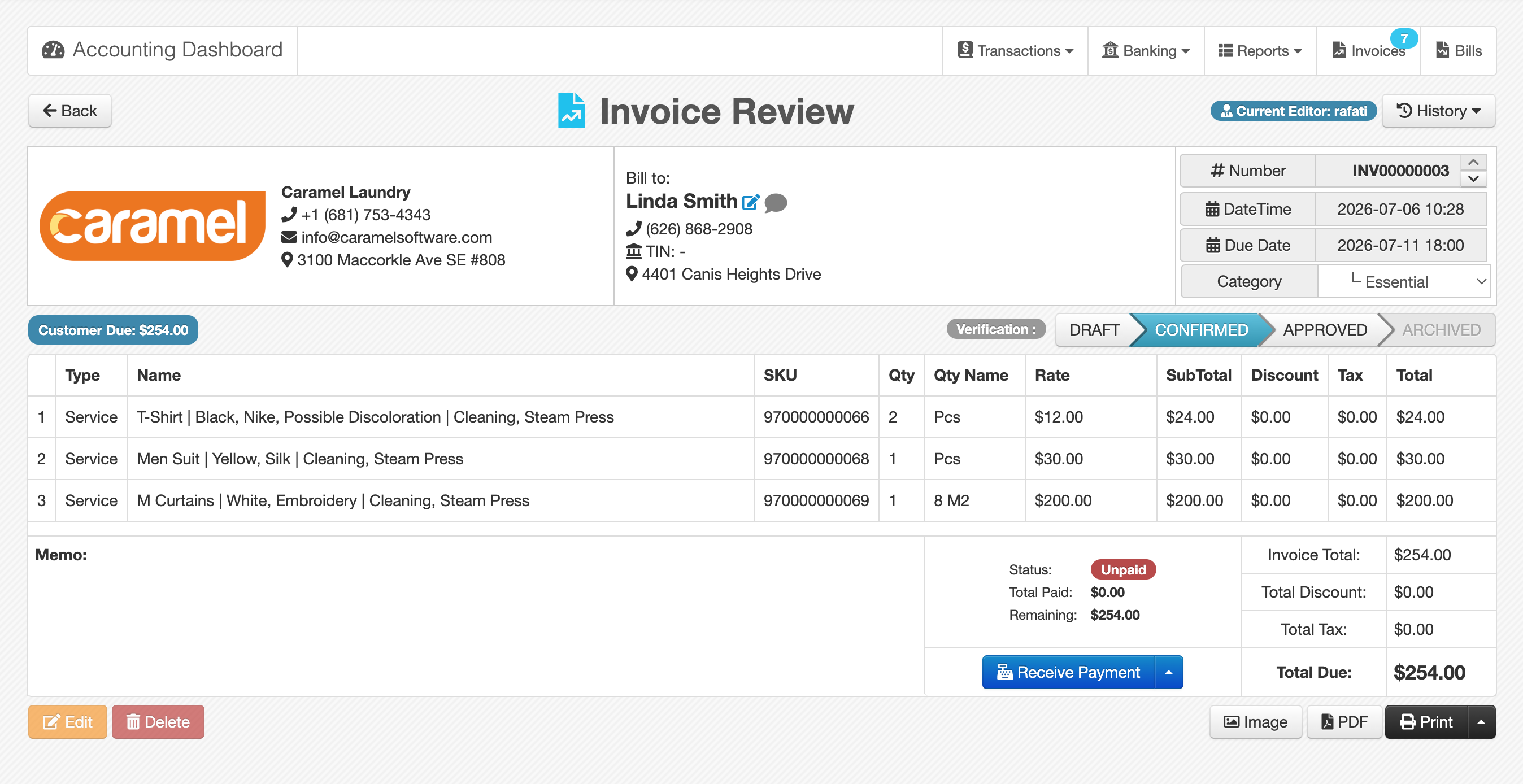The width and height of the screenshot is (1523, 784).
Task: Open the Banking menu
Action: [x=1146, y=51]
